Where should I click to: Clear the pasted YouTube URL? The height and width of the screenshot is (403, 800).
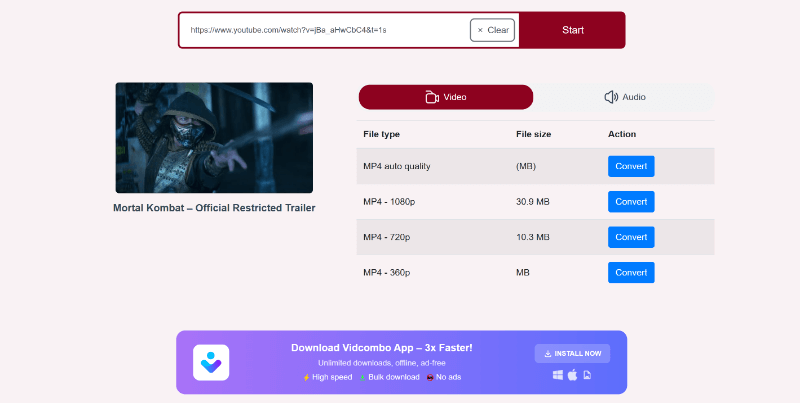point(492,30)
